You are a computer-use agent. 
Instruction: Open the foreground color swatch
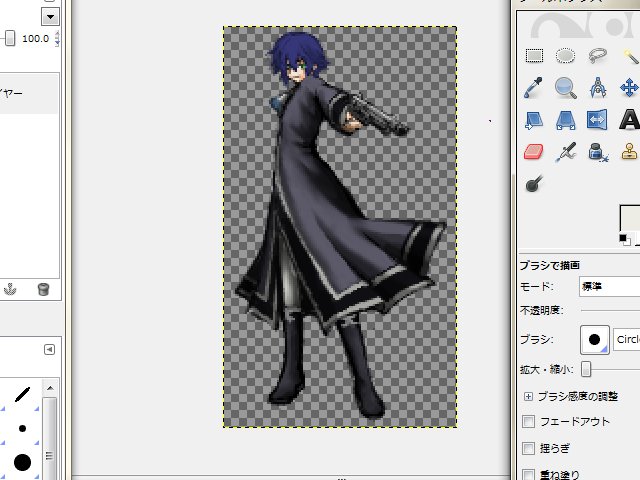(630, 218)
